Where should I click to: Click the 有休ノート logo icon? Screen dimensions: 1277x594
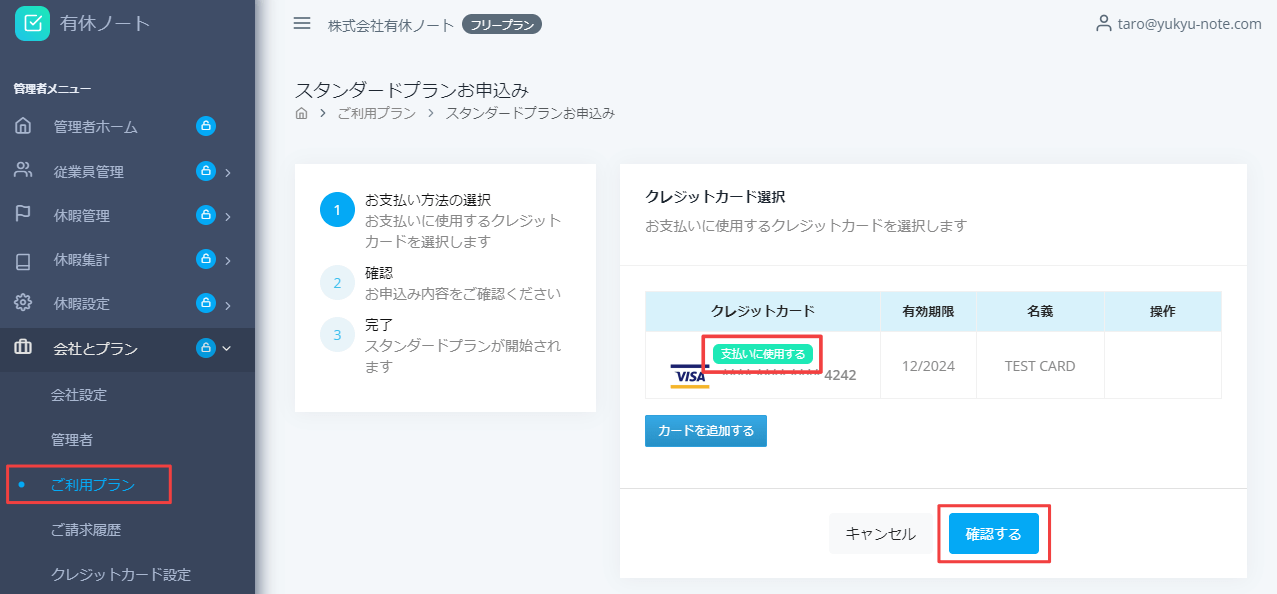click(32, 23)
